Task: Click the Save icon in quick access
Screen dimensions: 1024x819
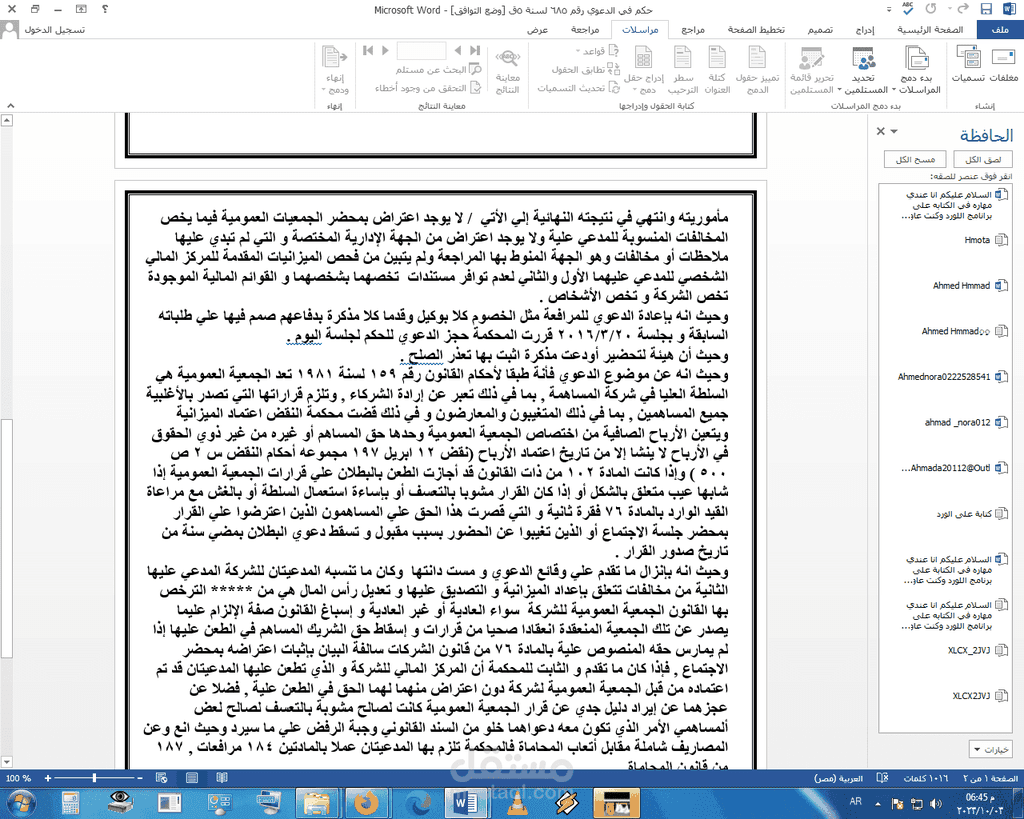Action: 986,9
